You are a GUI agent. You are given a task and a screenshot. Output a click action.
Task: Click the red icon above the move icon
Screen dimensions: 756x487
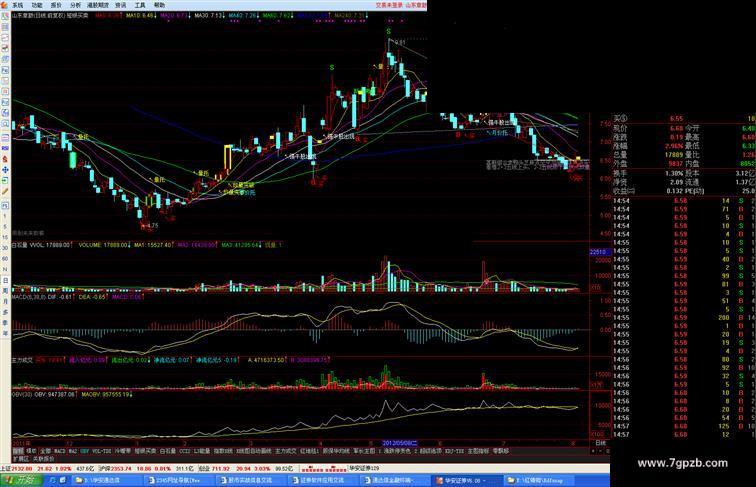point(5,159)
